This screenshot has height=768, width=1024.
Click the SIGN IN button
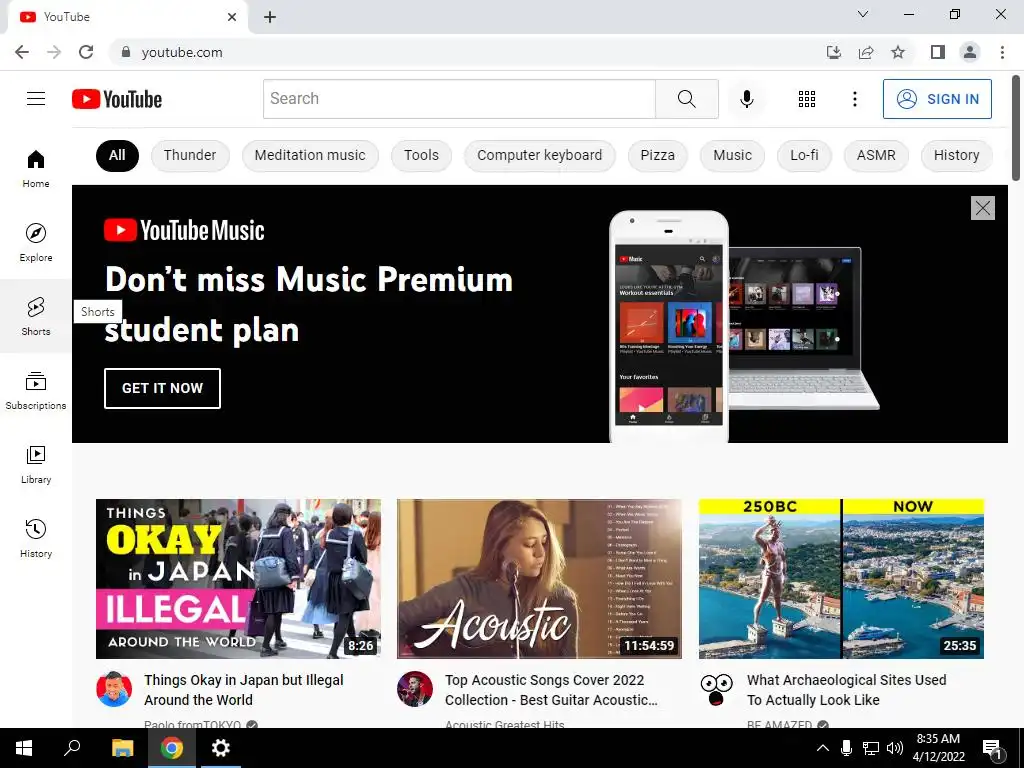(937, 99)
